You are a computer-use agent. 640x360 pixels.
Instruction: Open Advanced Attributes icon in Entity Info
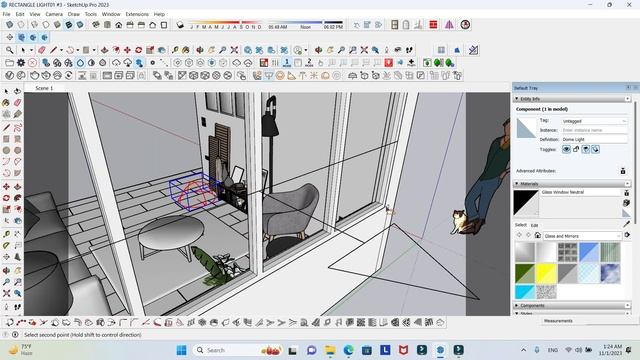623,171
